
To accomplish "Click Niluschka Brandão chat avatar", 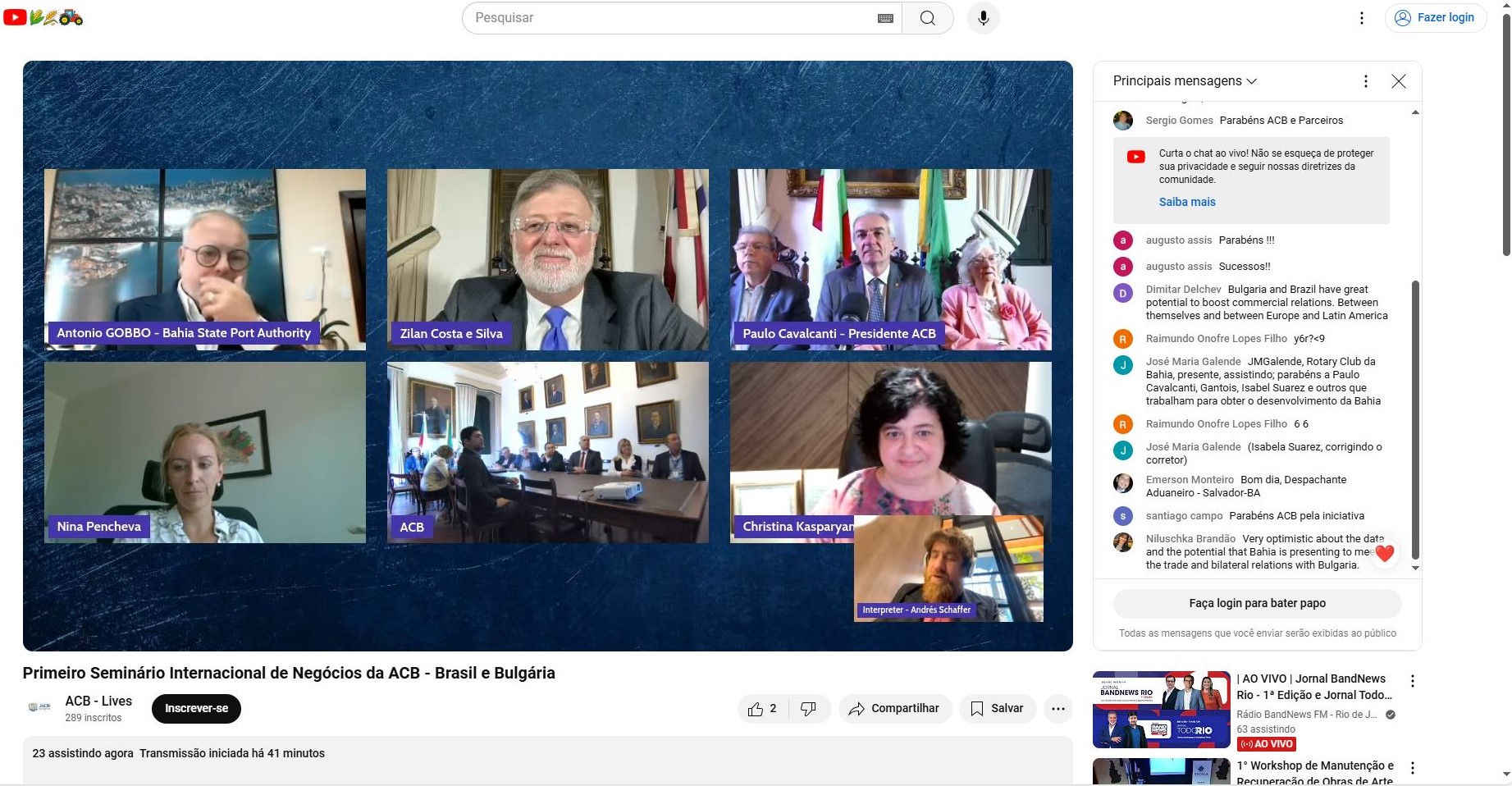I will (1122, 542).
